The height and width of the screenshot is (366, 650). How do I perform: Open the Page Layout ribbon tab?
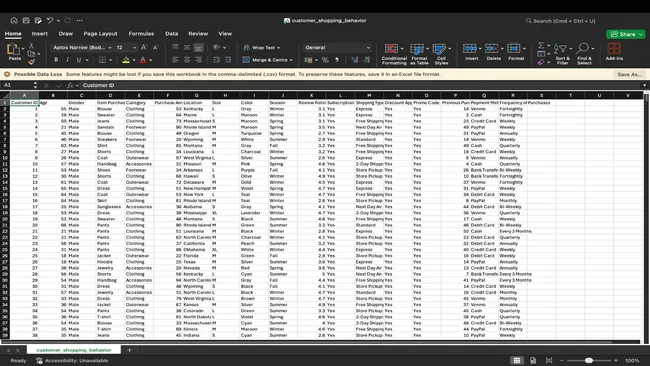tap(100, 34)
